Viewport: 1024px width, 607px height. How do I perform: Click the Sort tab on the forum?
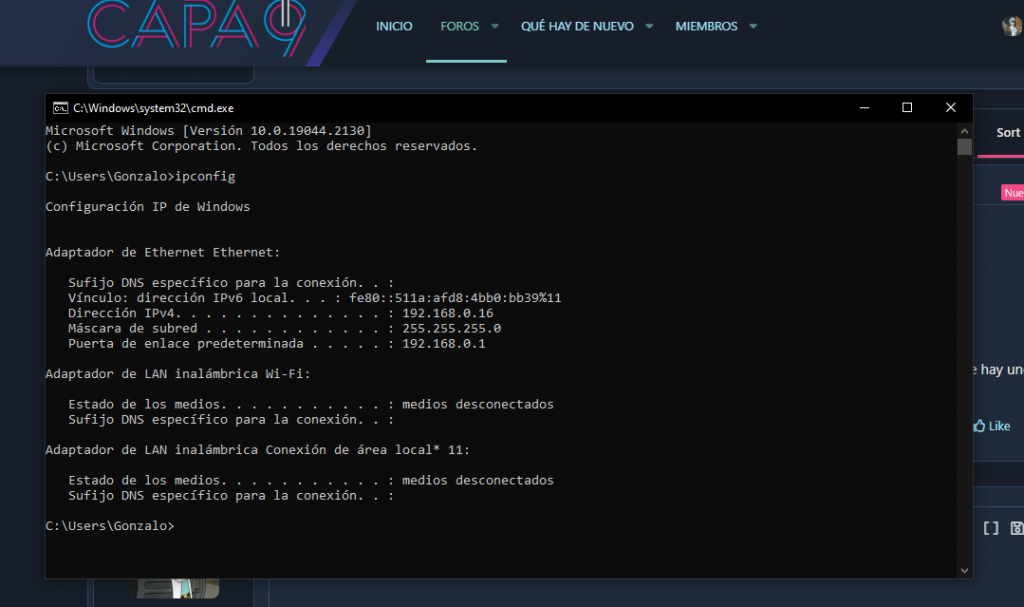(x=1008, y=133)
